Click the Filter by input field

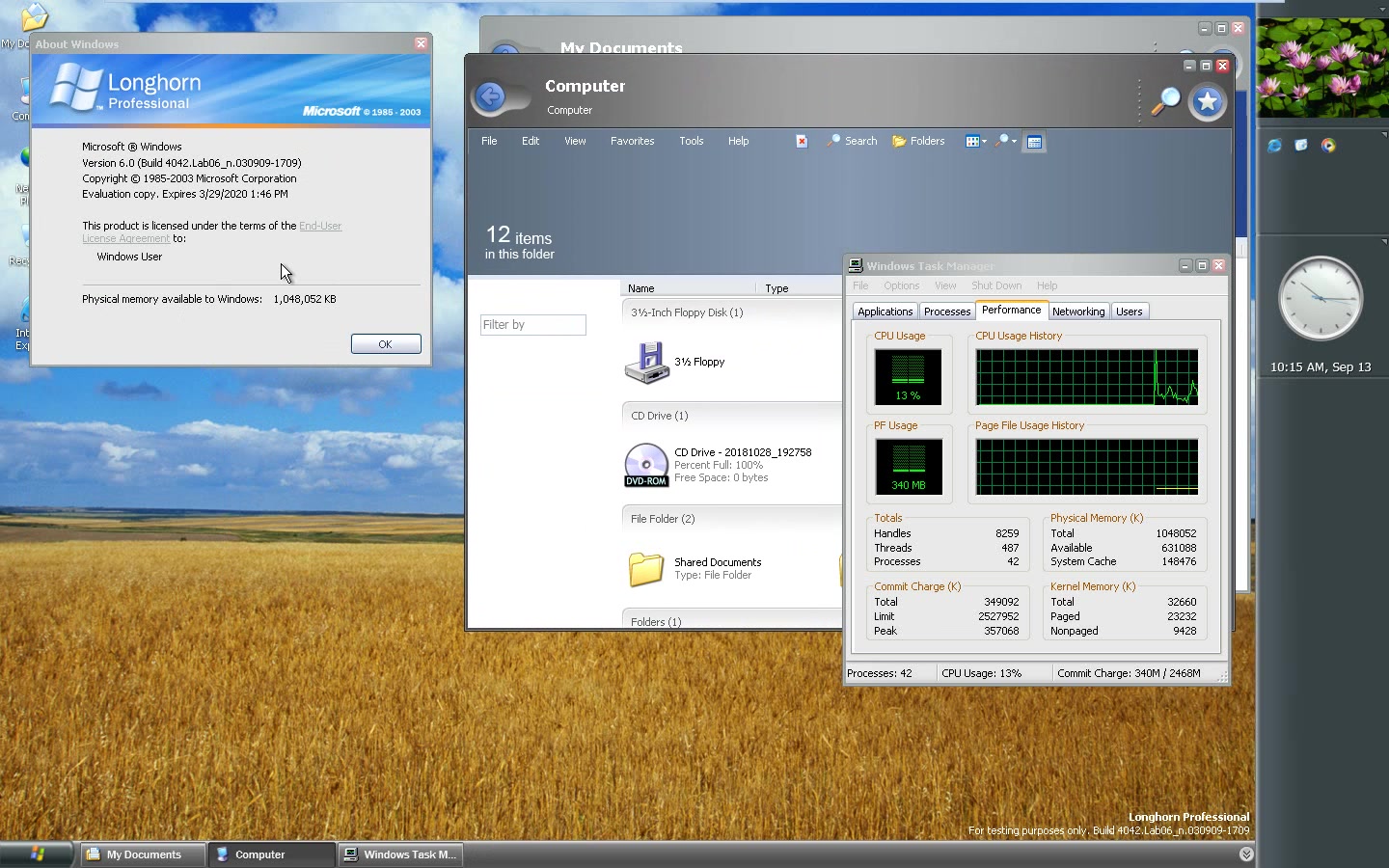click(x=532, y=325)
